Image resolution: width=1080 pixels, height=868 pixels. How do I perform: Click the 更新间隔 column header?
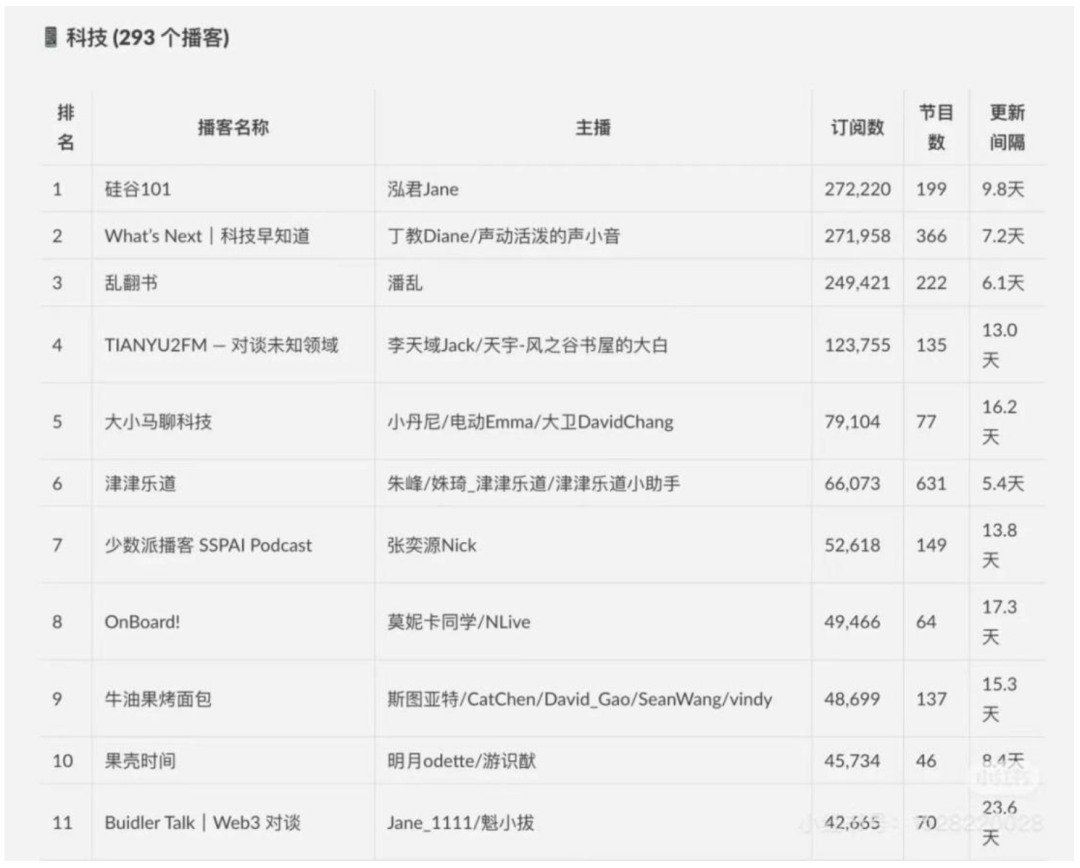coord(1007,127)
